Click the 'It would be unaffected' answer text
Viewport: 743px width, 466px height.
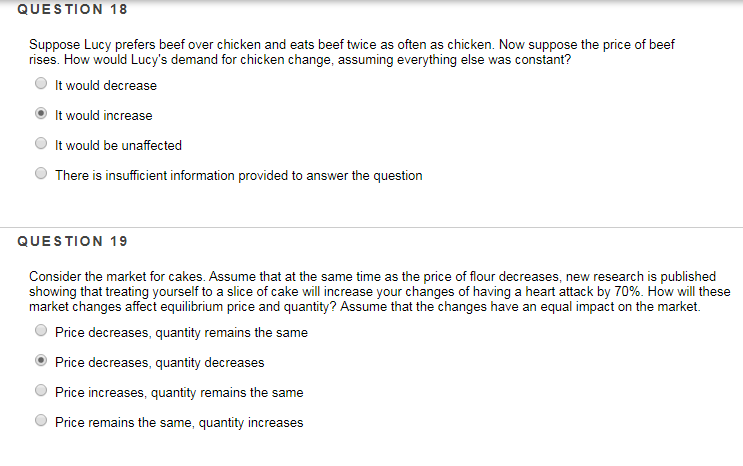click(118, 146)
